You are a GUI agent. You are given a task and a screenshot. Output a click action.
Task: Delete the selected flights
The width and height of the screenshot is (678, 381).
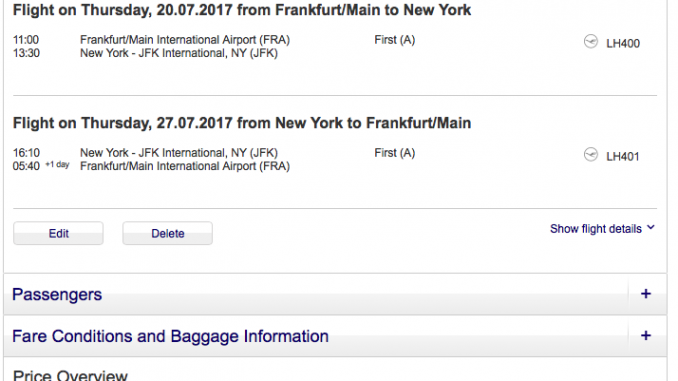[167, 233]
